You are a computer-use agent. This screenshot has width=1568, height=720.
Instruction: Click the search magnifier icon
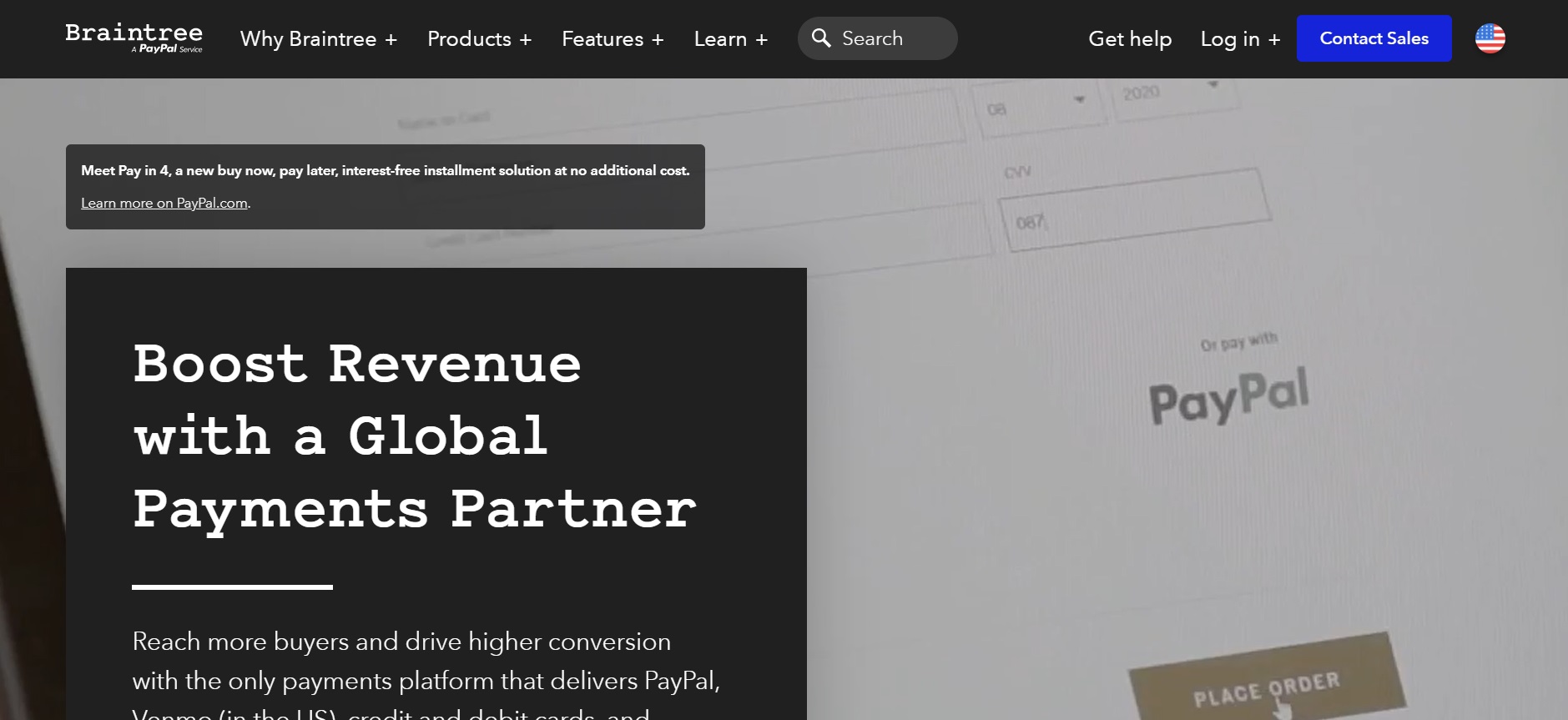(821, 38)
